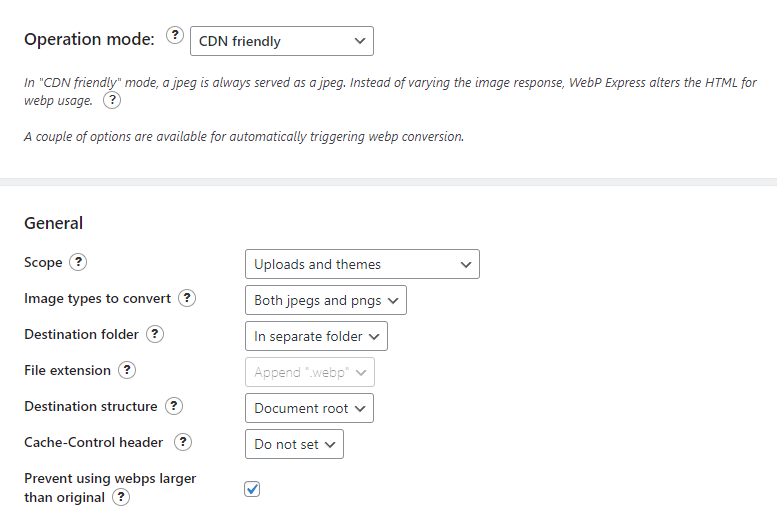
Task: Show File extension help tooltip icon
Action: coord(127,370)
